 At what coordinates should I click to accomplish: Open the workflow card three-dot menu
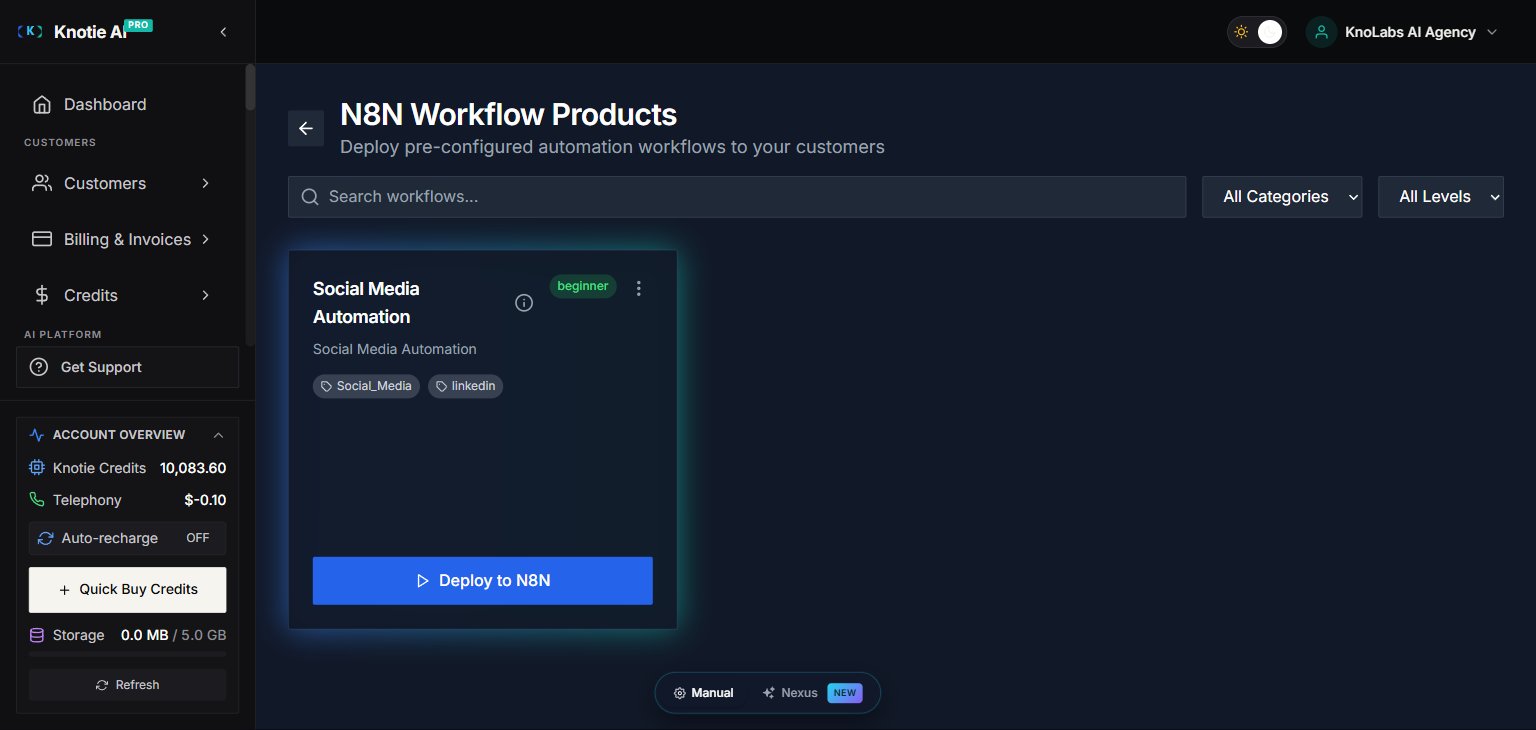(x=639, y=288)
